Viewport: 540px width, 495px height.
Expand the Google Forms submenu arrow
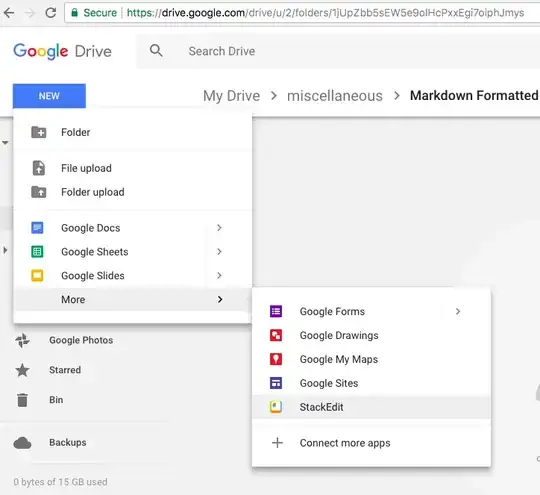point(458,311)
